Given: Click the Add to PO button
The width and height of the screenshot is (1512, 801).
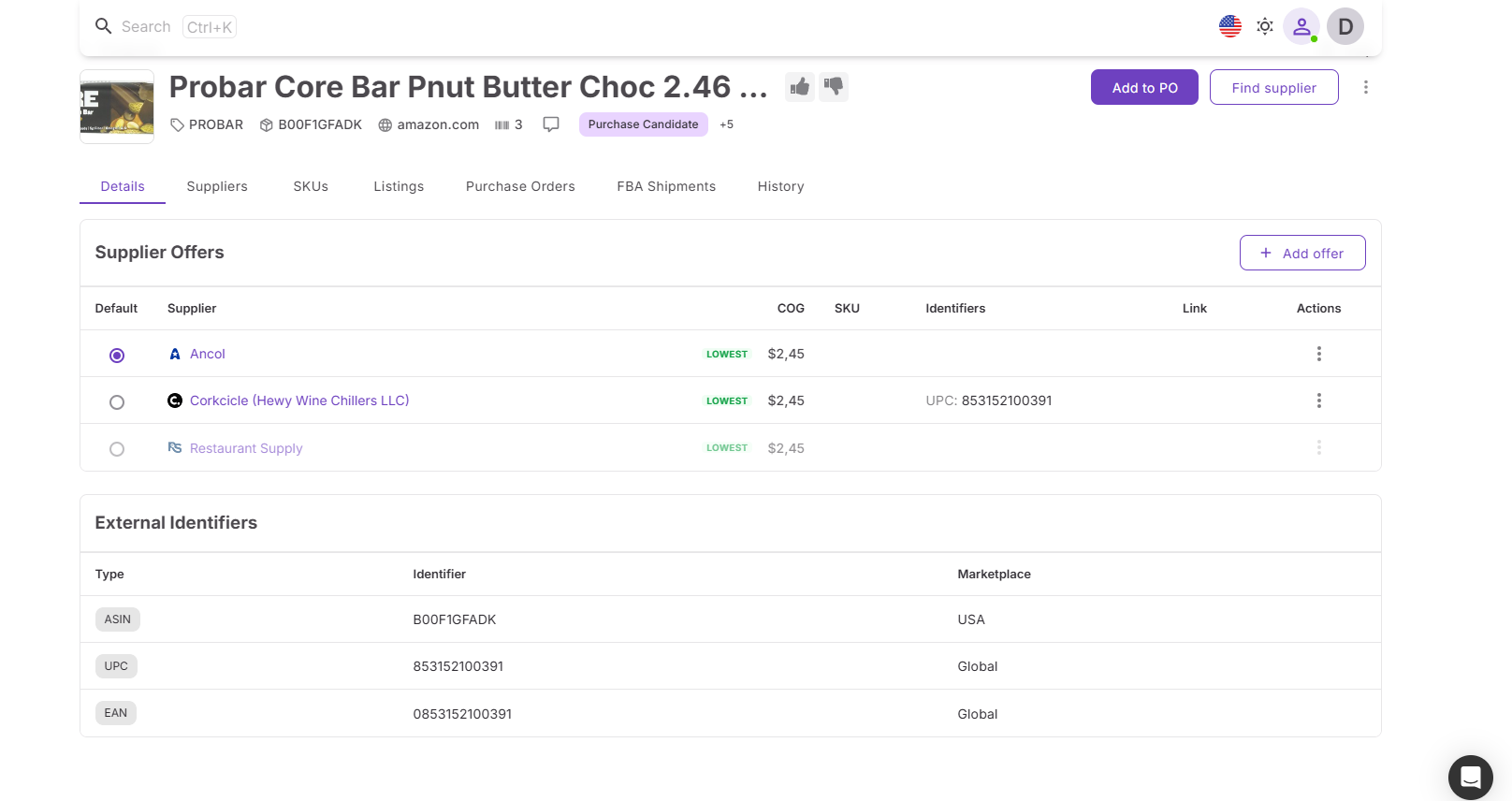Looking at the screenshot, I should 1144,87.
